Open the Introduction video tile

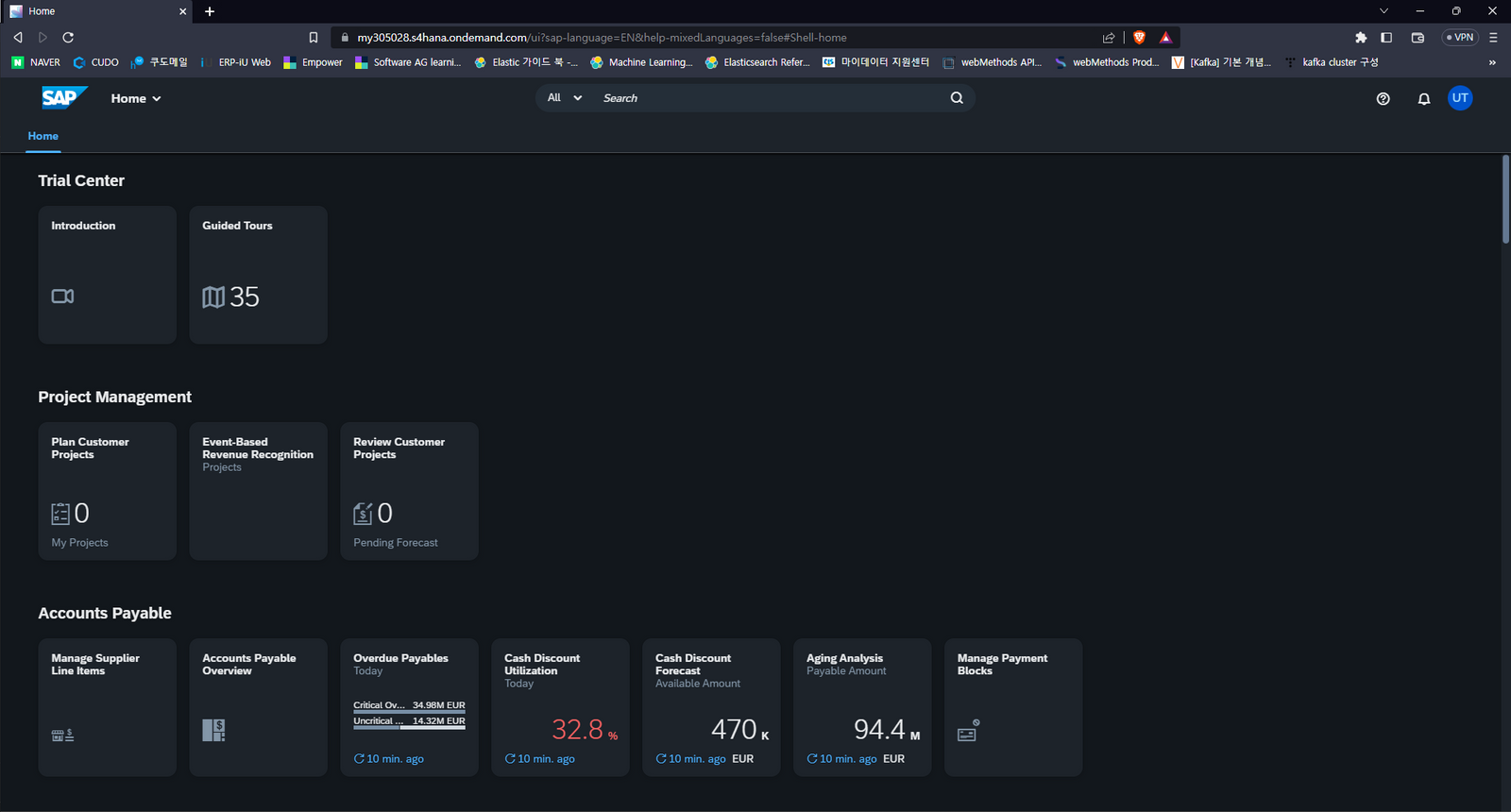pos(107,275)
